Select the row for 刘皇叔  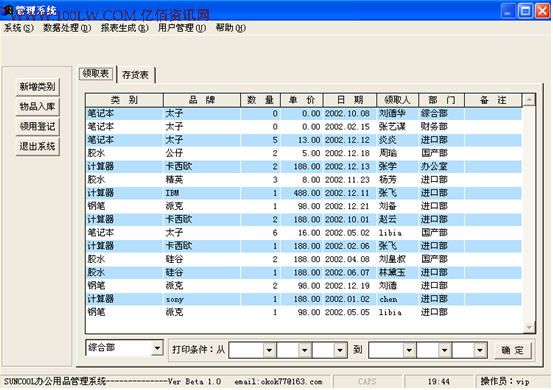pos(304,259)
